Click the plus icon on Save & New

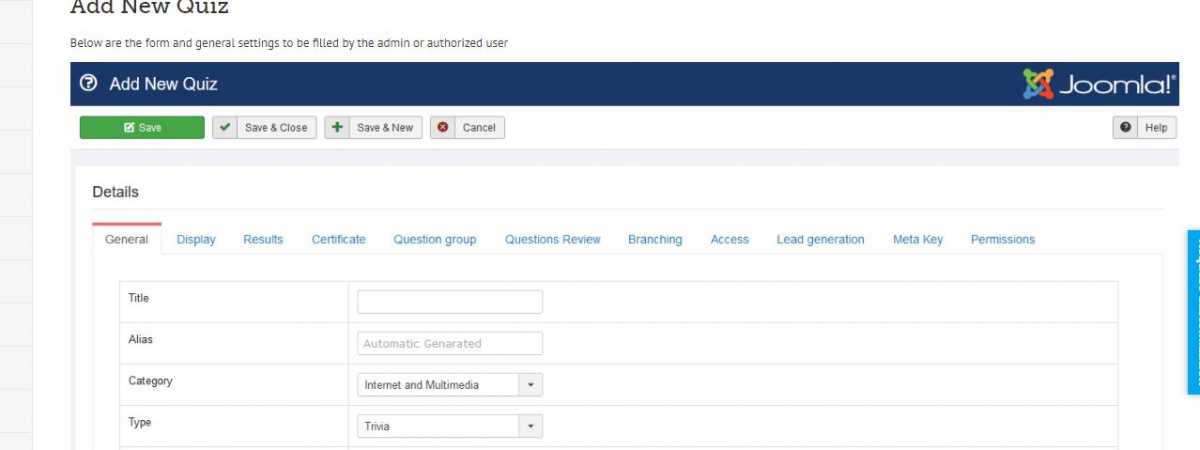point(337,128)
